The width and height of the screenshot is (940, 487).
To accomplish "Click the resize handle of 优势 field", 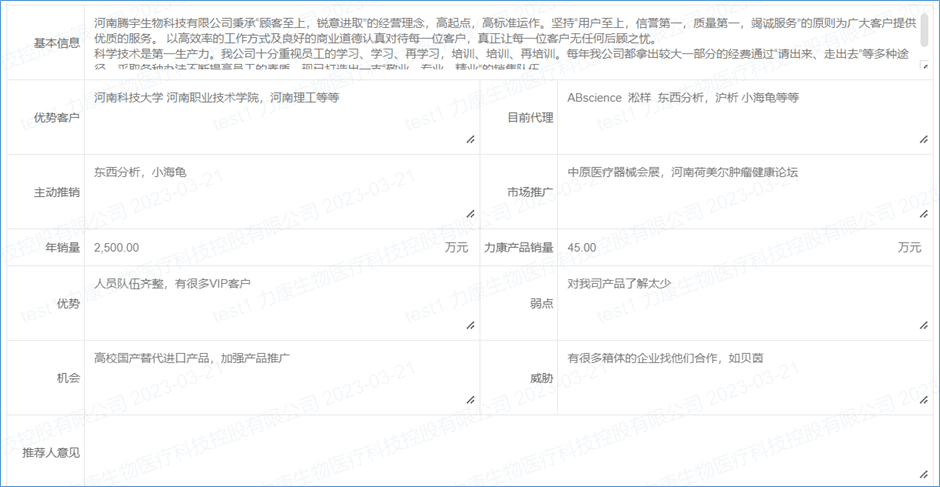I will click(x=470, y=325).
